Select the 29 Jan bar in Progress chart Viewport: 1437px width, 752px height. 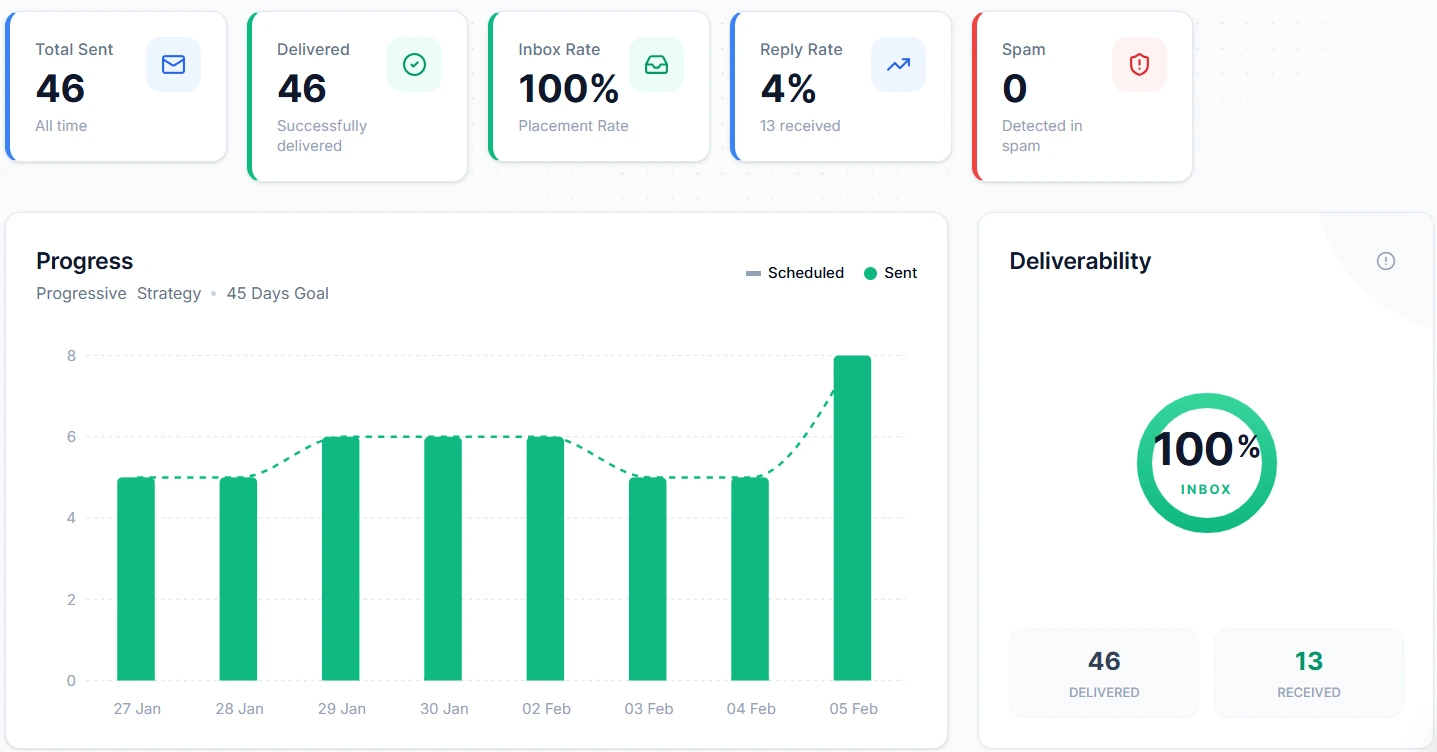340,559
